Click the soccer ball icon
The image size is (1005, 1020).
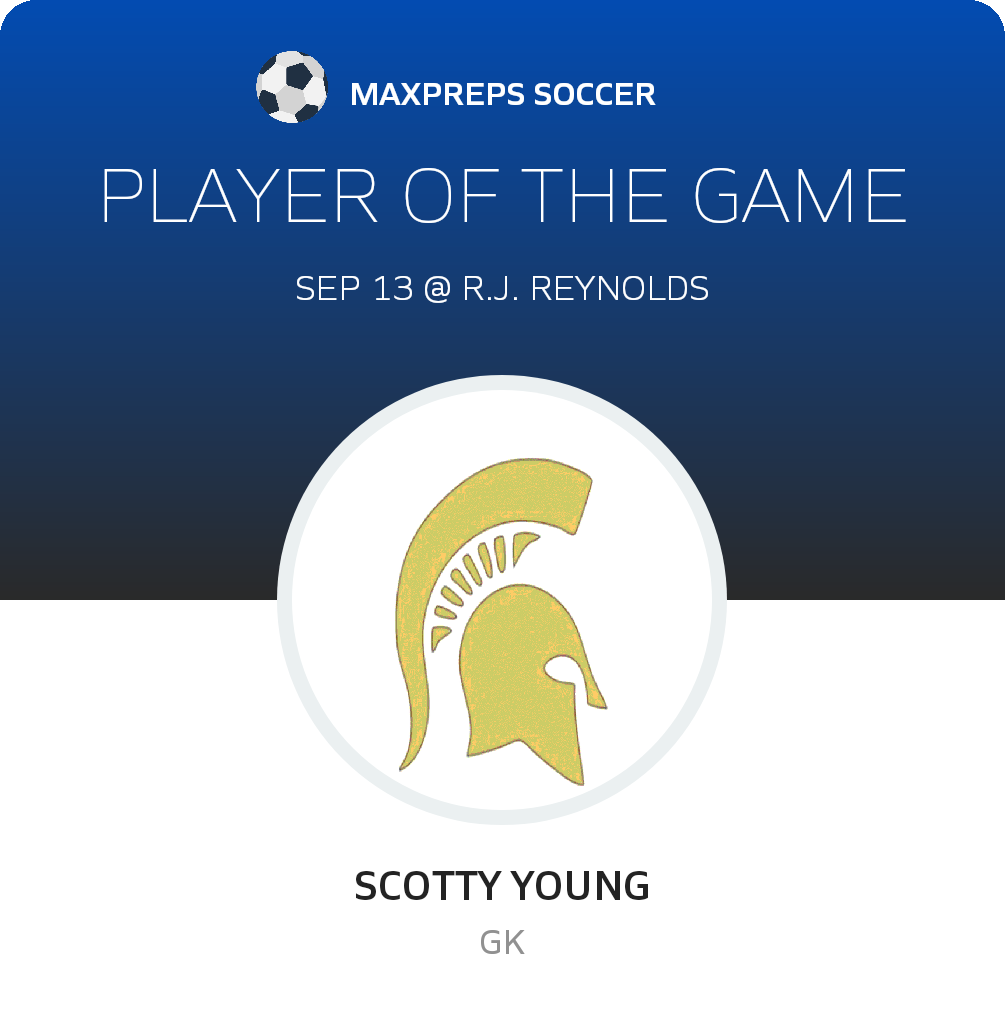(291, 88)
